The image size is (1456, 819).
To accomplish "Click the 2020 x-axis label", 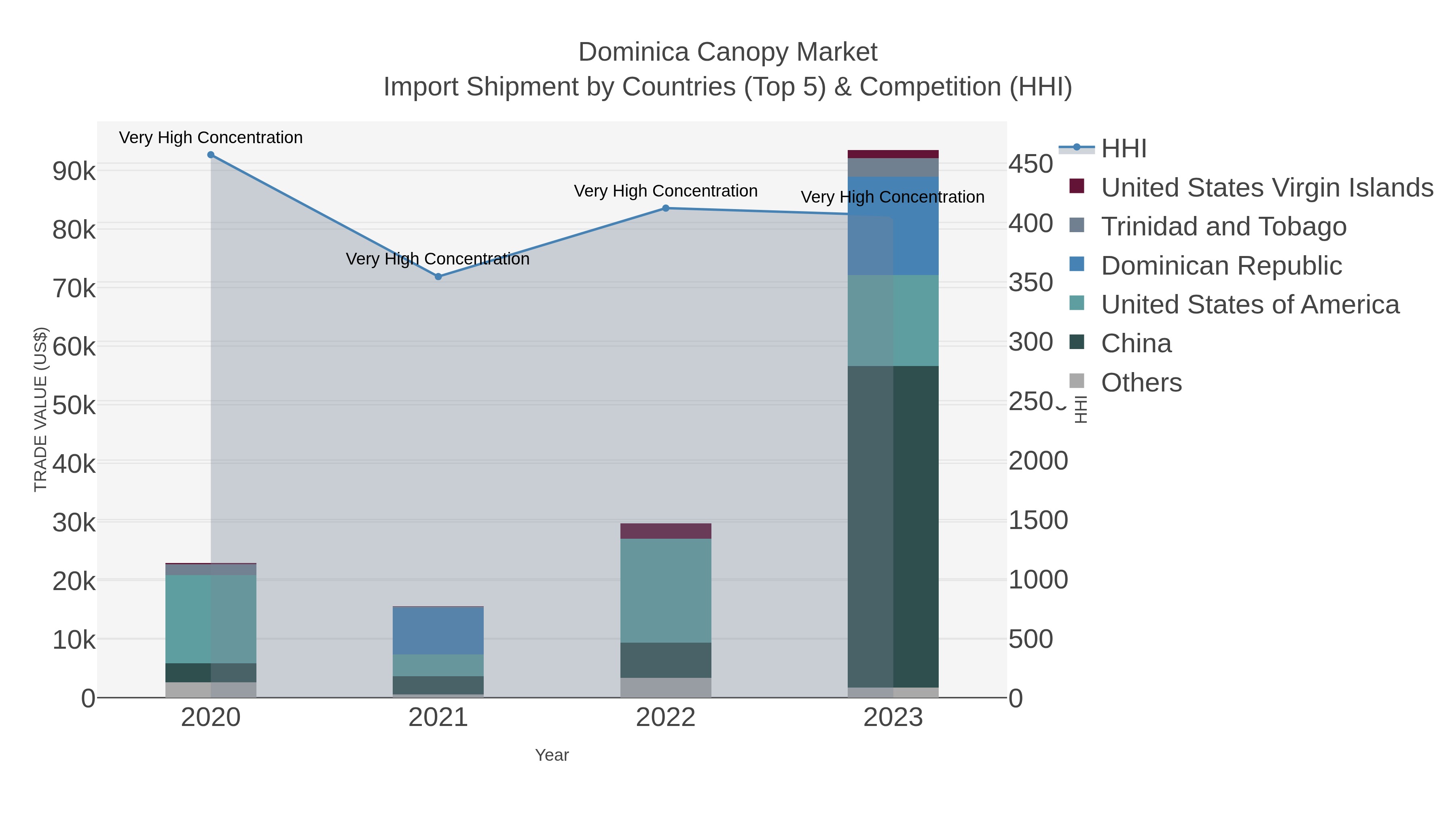I will [211, 718].
